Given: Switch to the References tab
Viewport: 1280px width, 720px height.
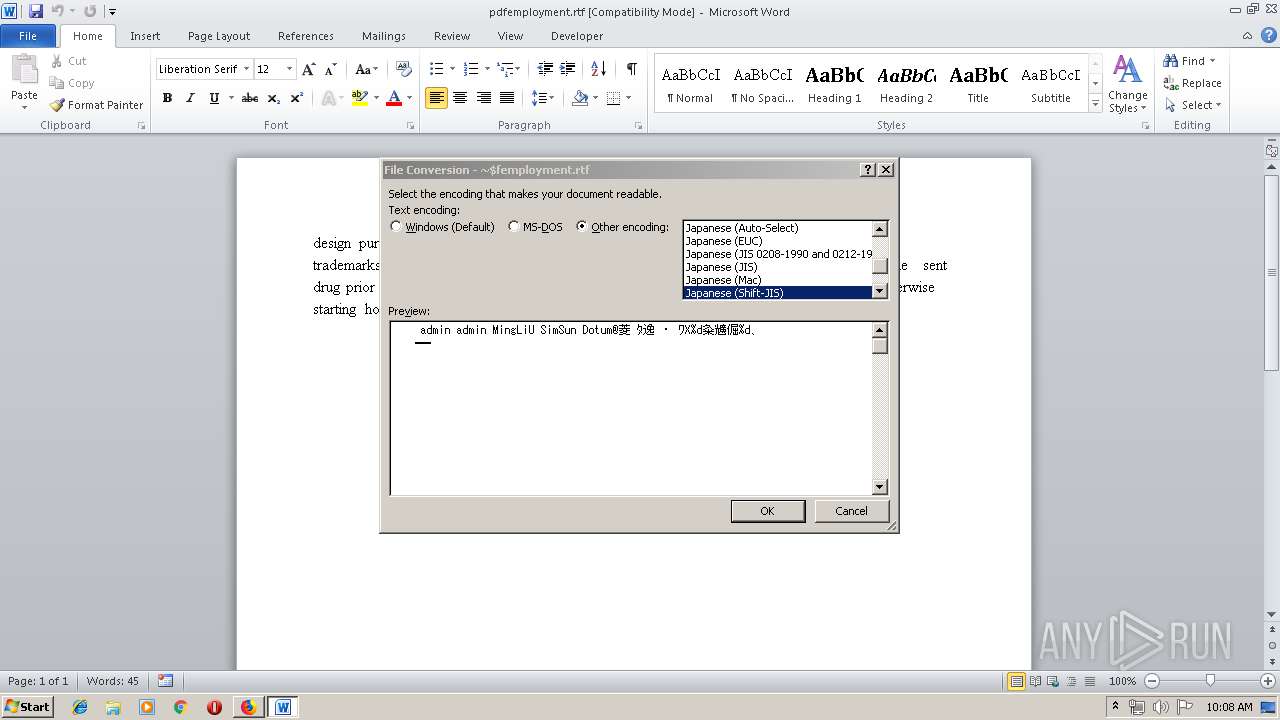Looking at the screenshot, I should 306,36.
